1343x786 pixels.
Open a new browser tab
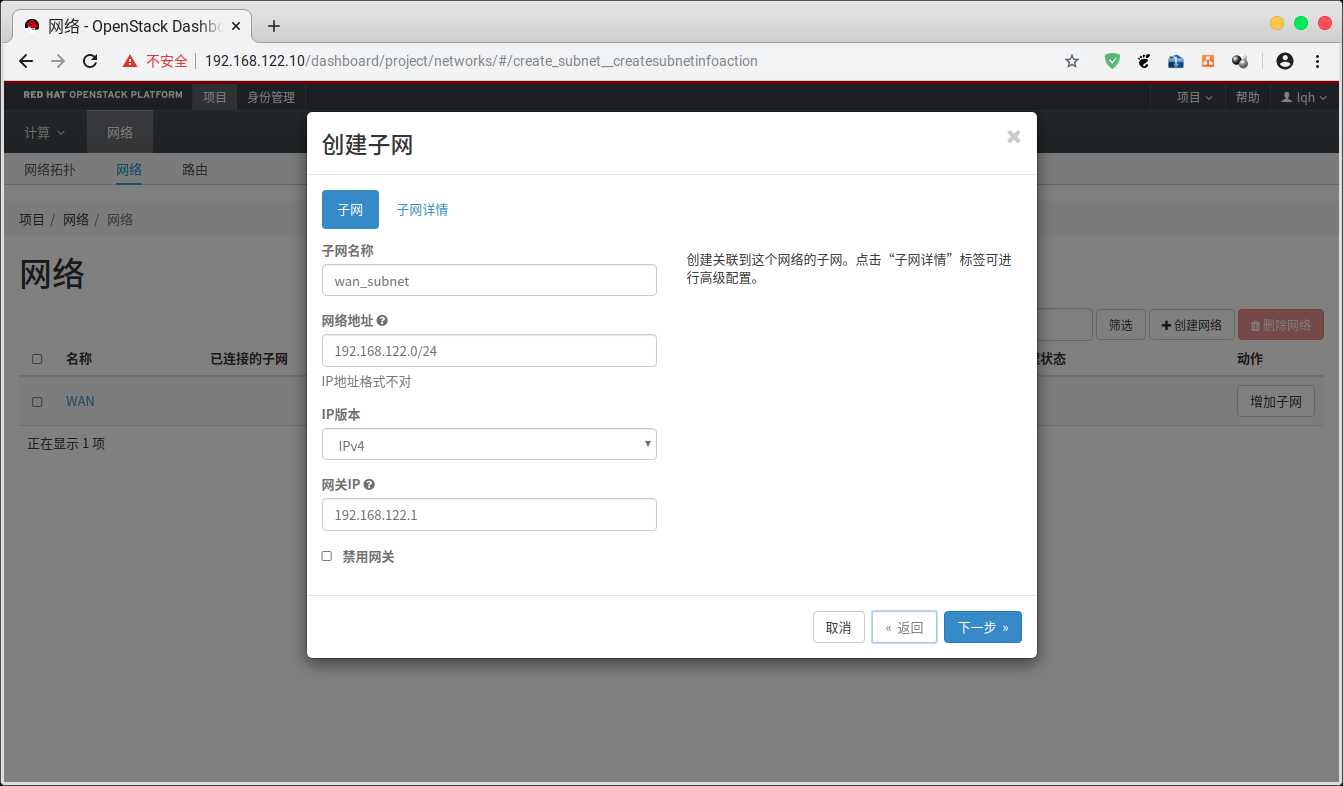click(x=274, y=26)
